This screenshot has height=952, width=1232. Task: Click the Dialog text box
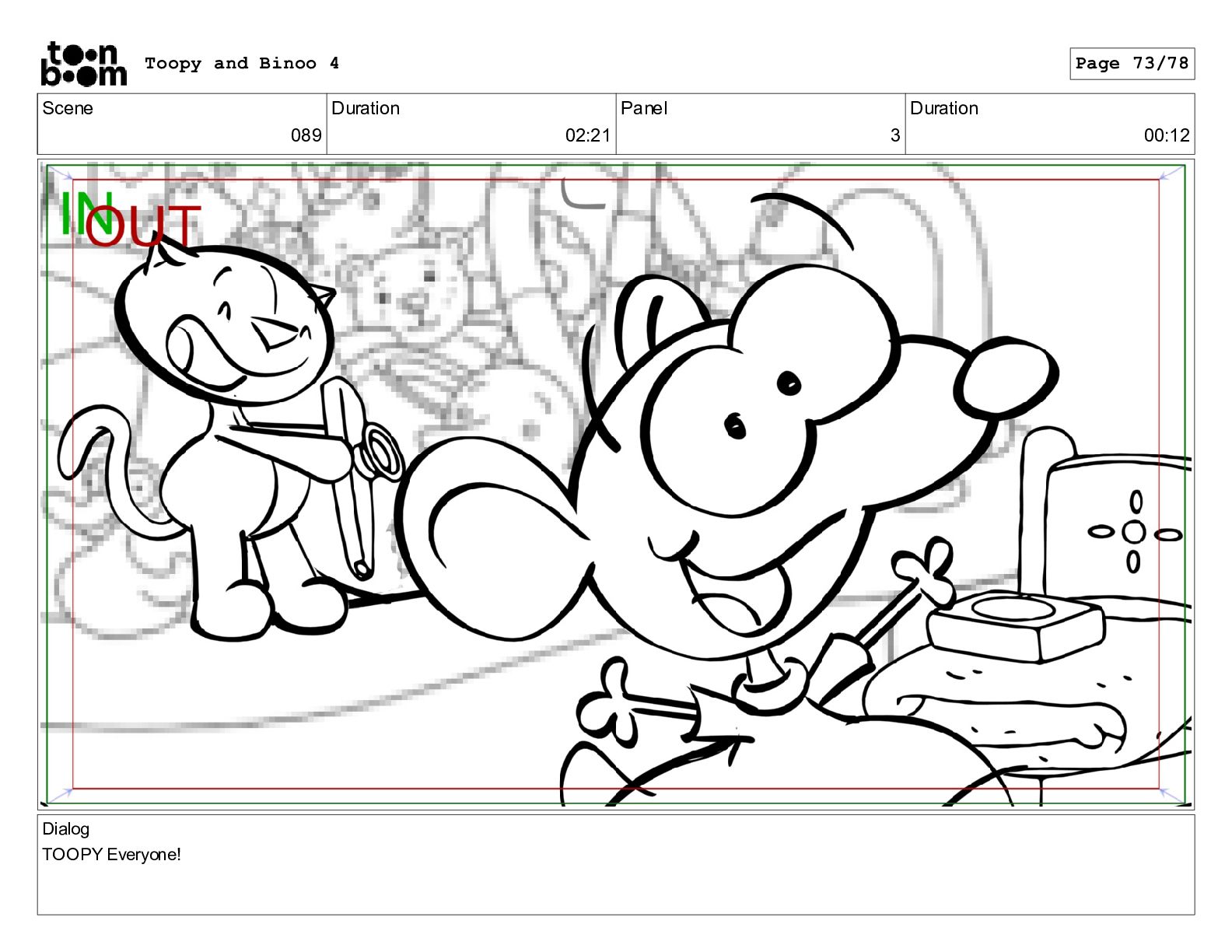pyautogui.click(x=616, y=865)
